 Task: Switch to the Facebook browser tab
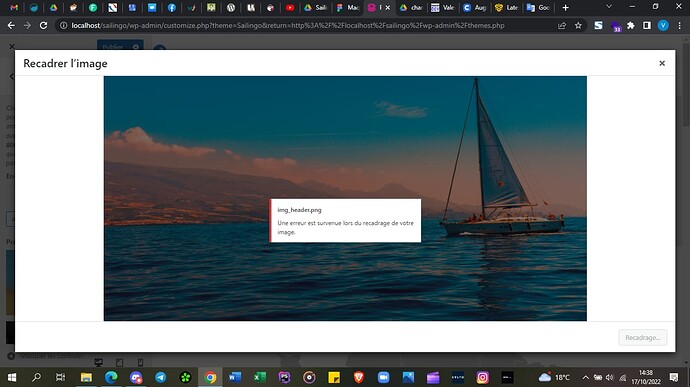(172, 7)
